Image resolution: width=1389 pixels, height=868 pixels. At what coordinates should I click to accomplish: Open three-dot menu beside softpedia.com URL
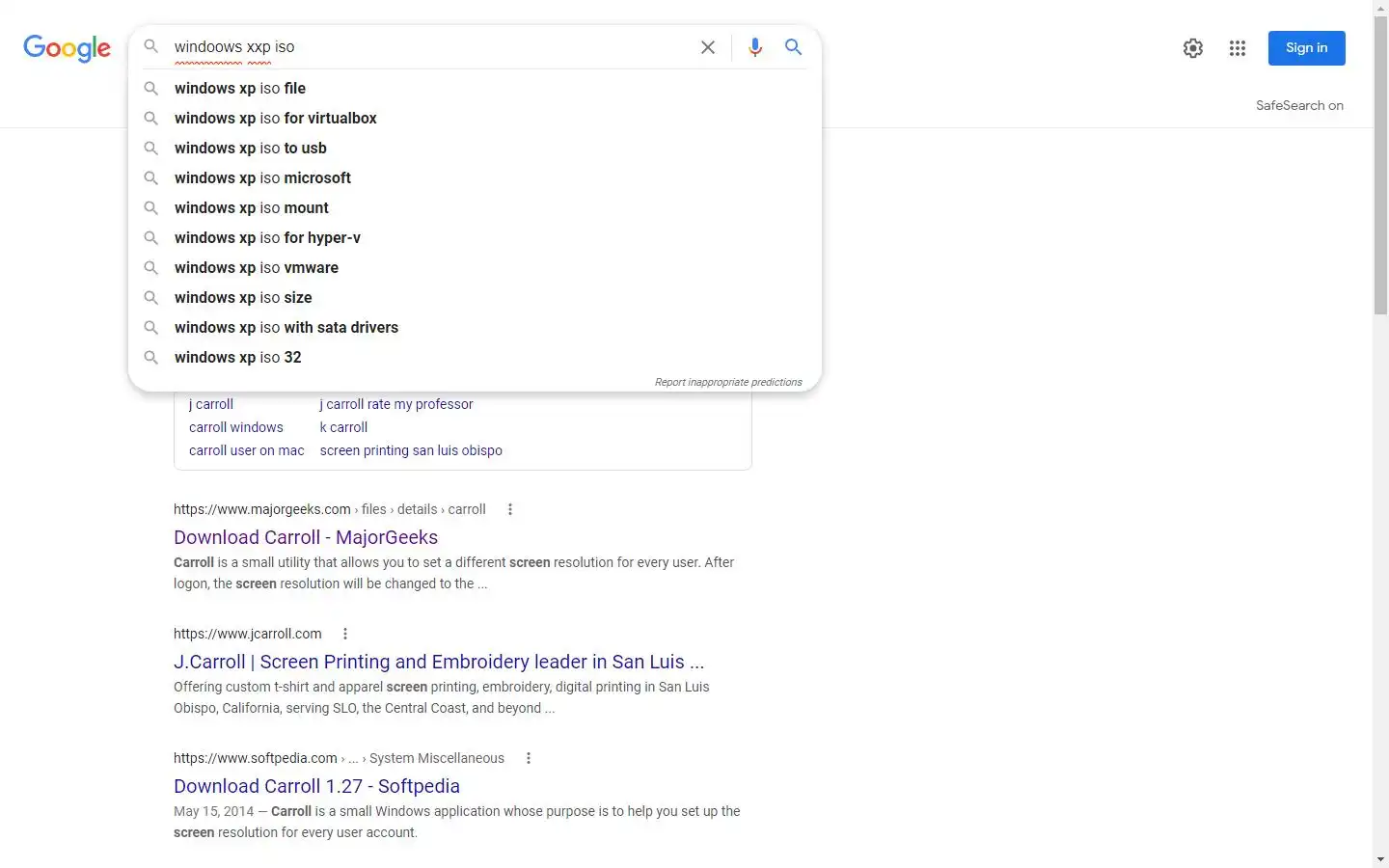tap(529, 758)
